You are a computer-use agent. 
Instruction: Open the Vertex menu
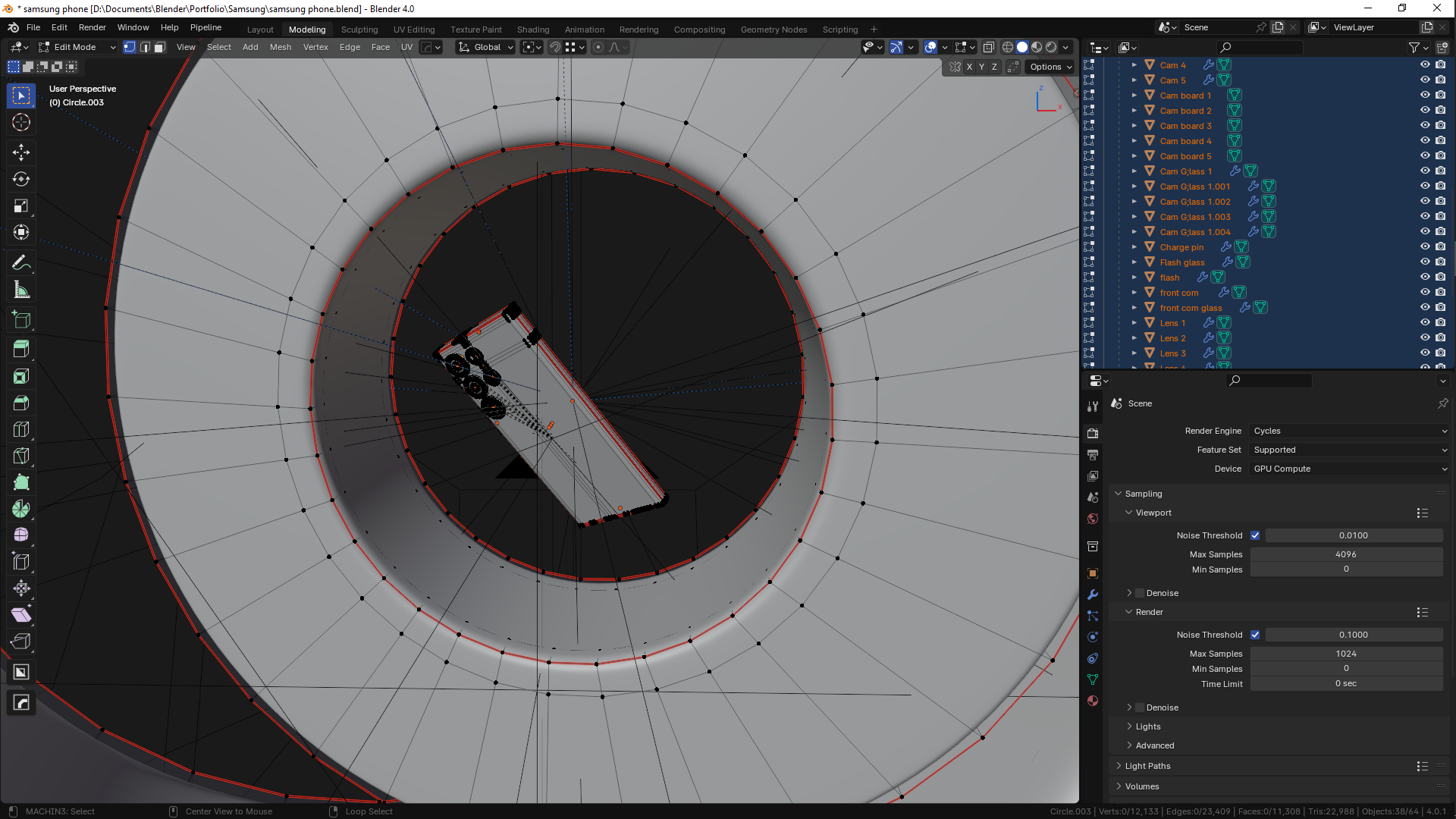315,47
